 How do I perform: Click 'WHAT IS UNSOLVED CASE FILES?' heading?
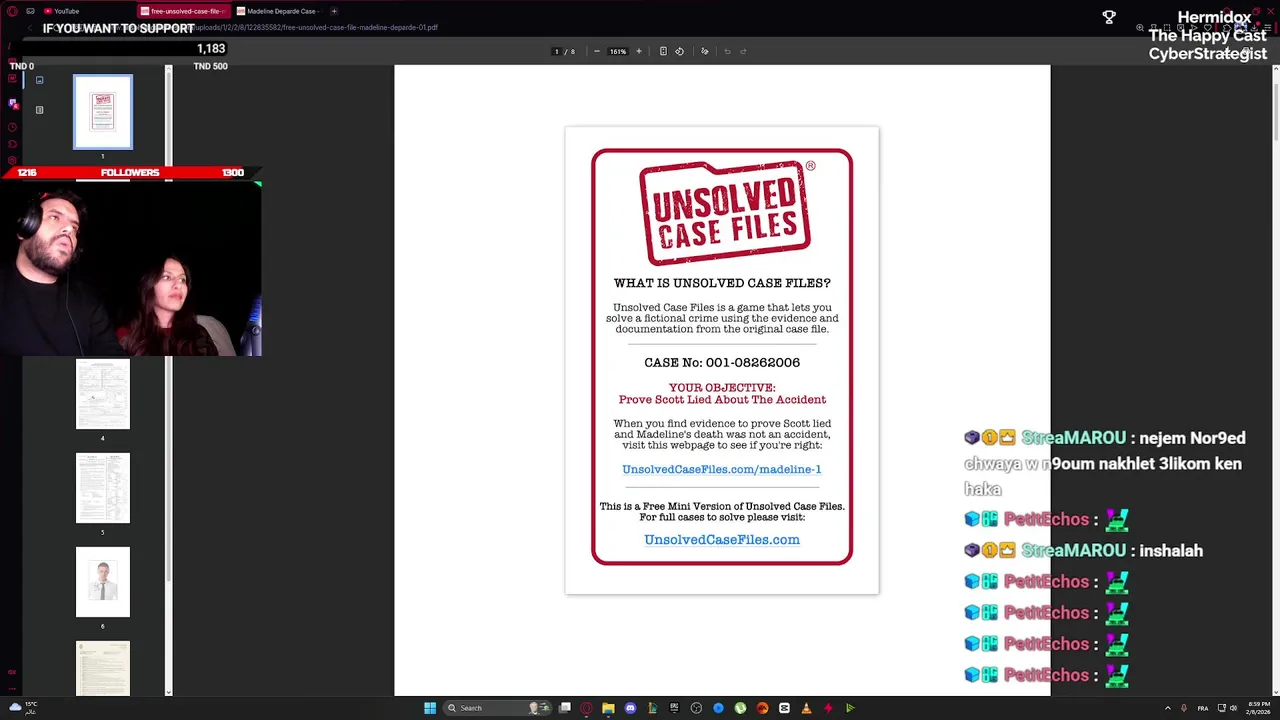(722, 283)
